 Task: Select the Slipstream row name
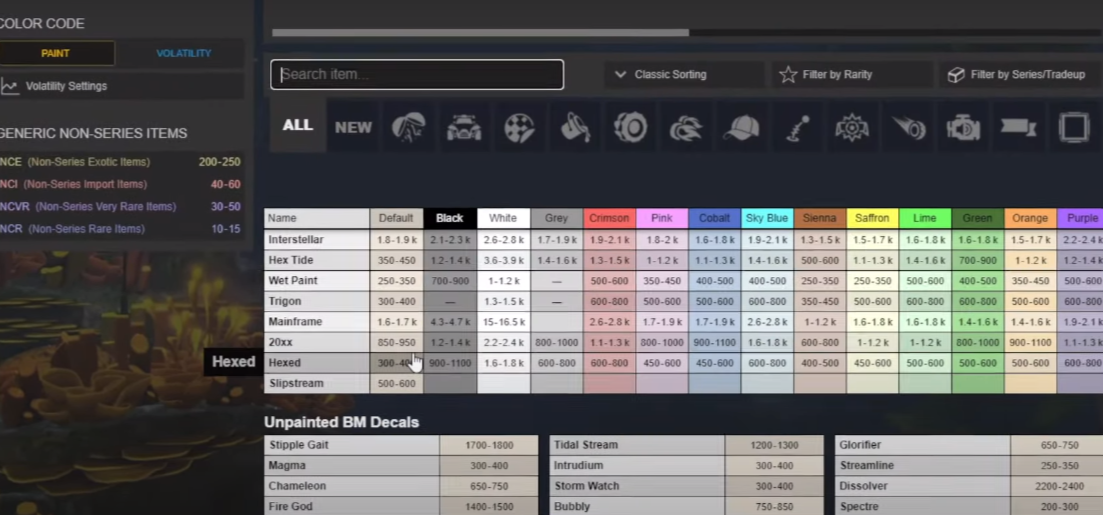click(317, 383)
